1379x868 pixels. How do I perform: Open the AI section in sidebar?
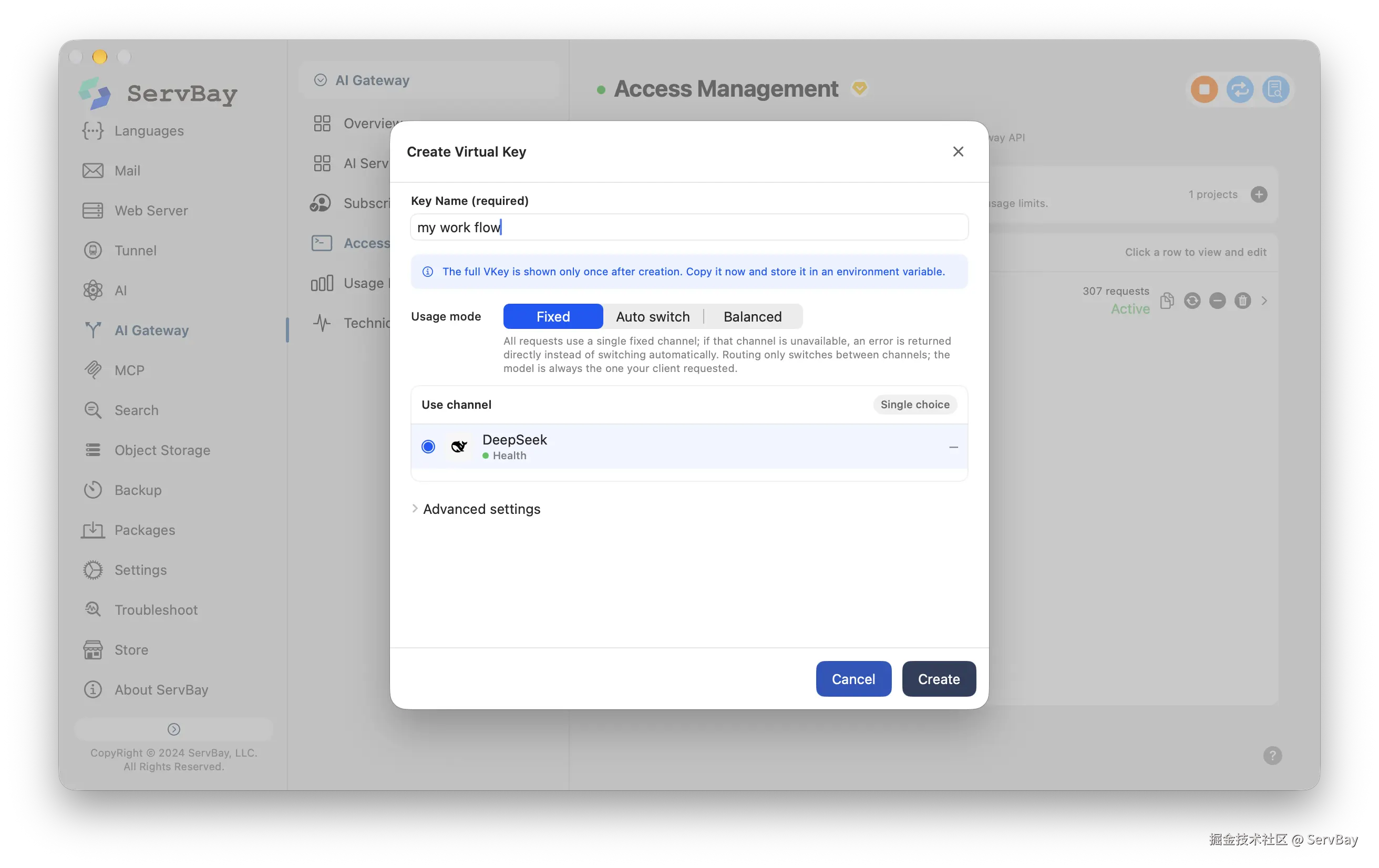(x=105, y=291)
